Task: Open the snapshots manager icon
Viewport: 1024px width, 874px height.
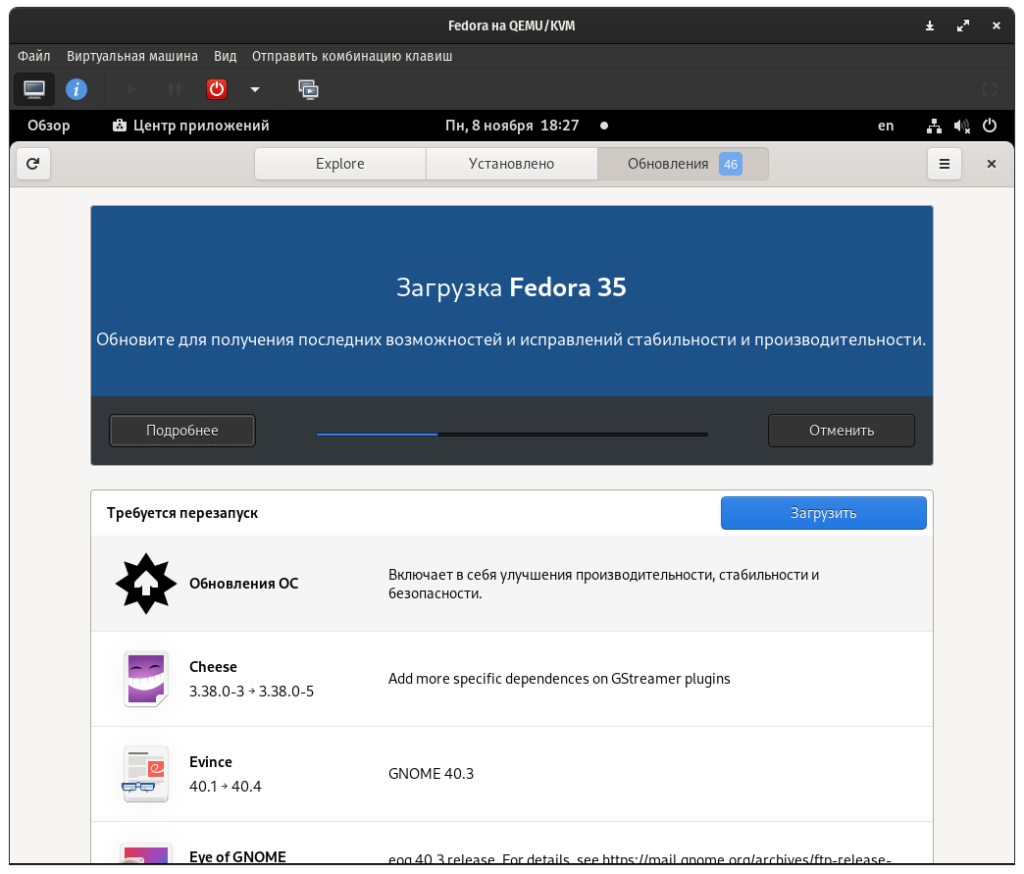Action: click(x=309, y=89)
